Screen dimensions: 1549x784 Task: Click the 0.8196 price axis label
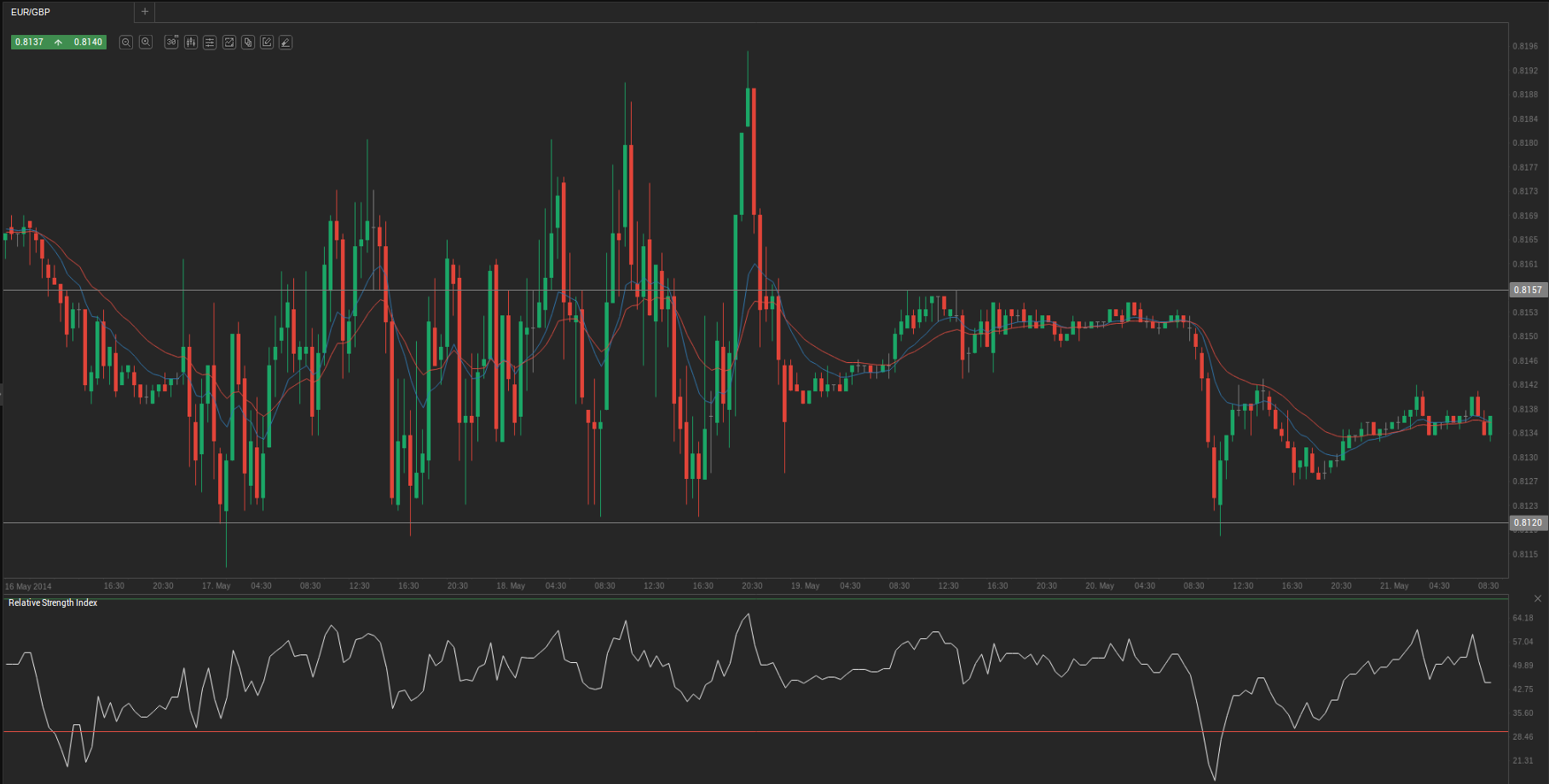pos(1525,46)
